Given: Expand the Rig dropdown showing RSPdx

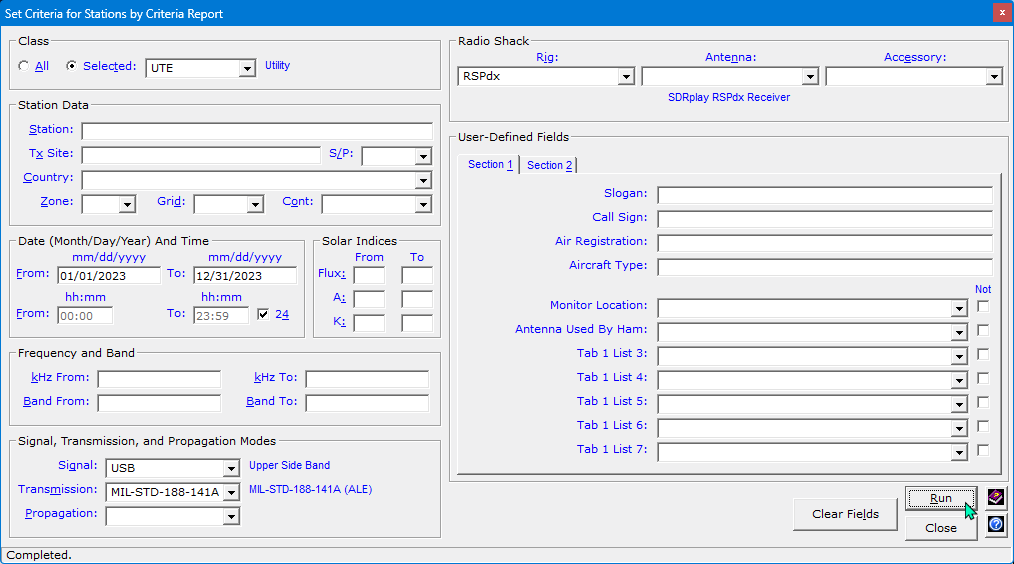Looking at the screenshot, I should coord(625,76).
